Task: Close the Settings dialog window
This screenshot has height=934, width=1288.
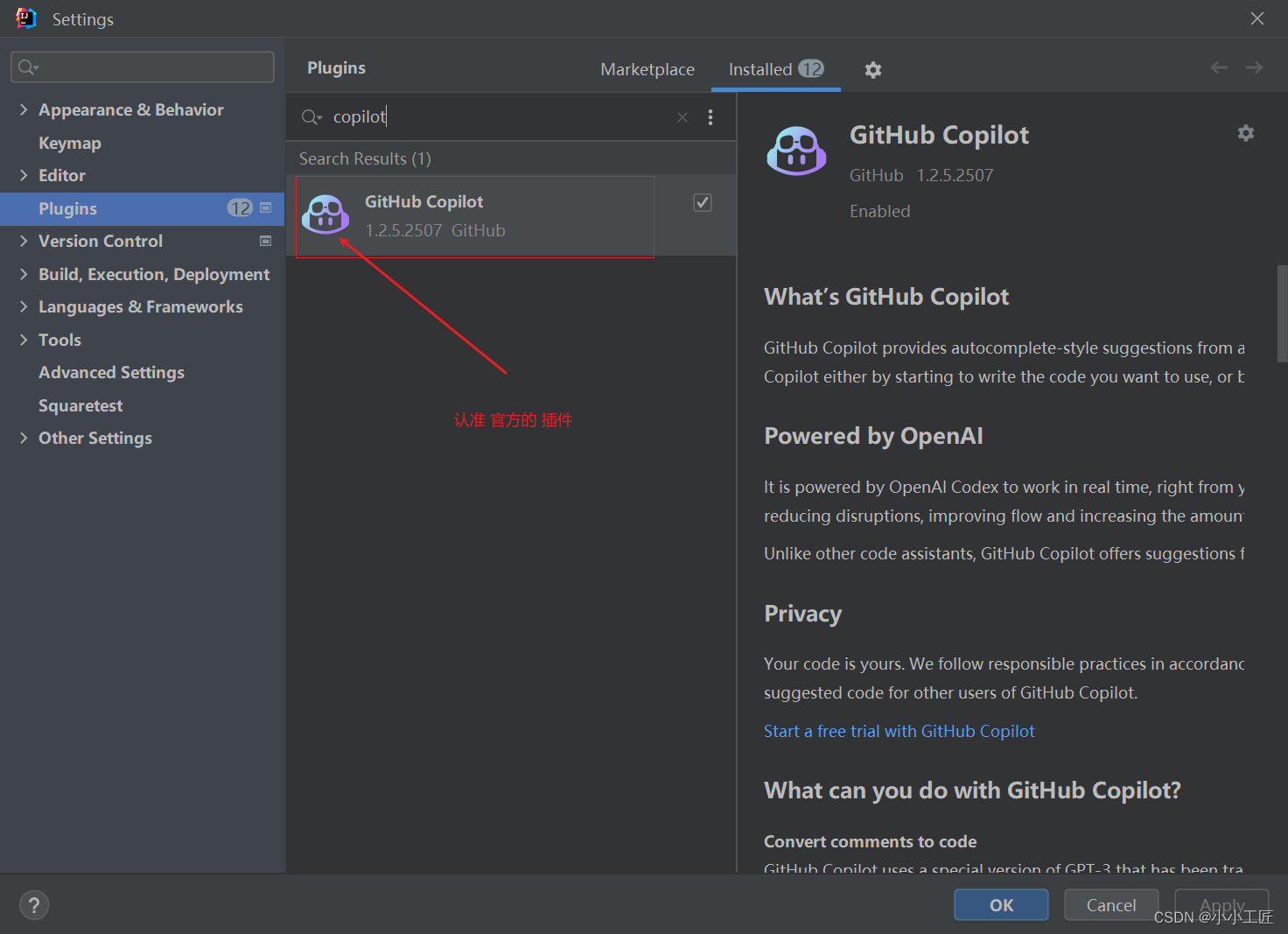Action: tap(1257, 18)
